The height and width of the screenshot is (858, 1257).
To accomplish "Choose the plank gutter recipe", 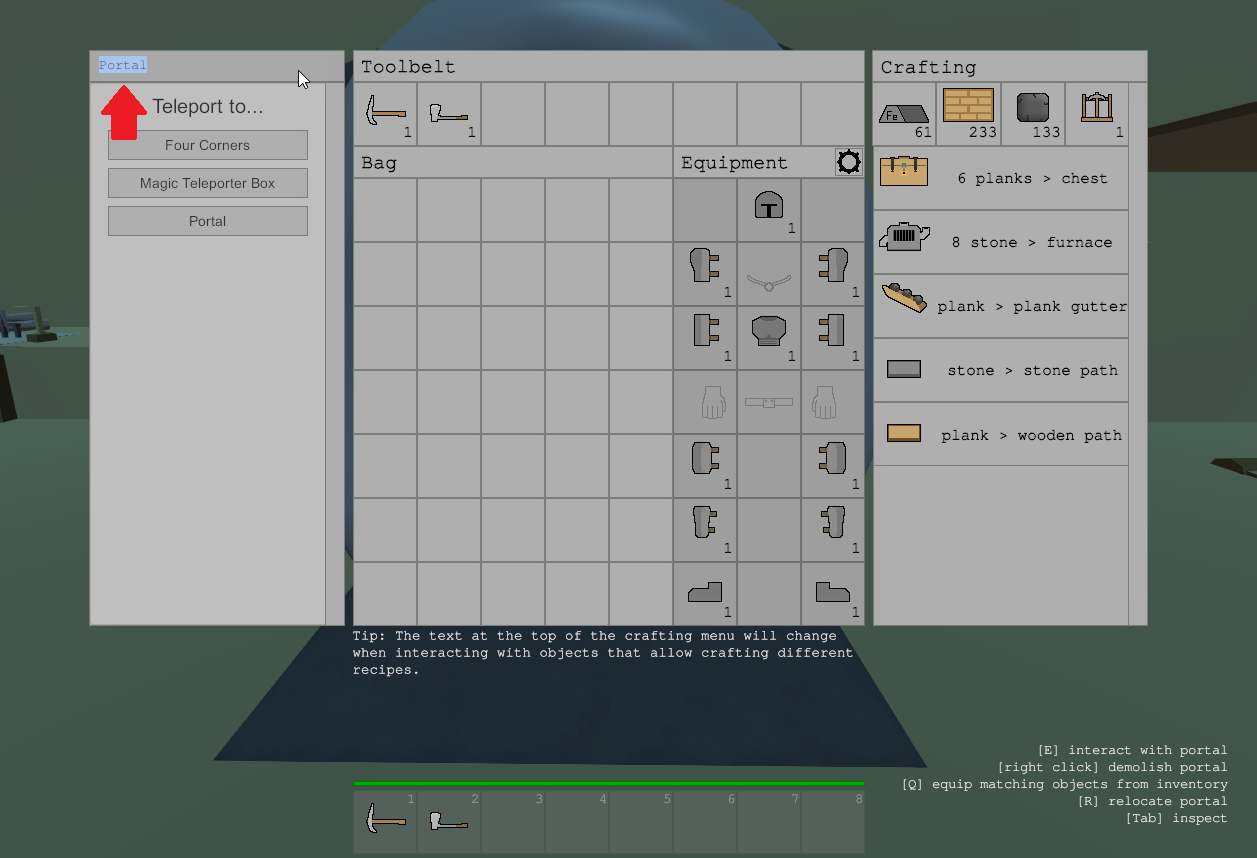I will click(x=1001, y=306).
